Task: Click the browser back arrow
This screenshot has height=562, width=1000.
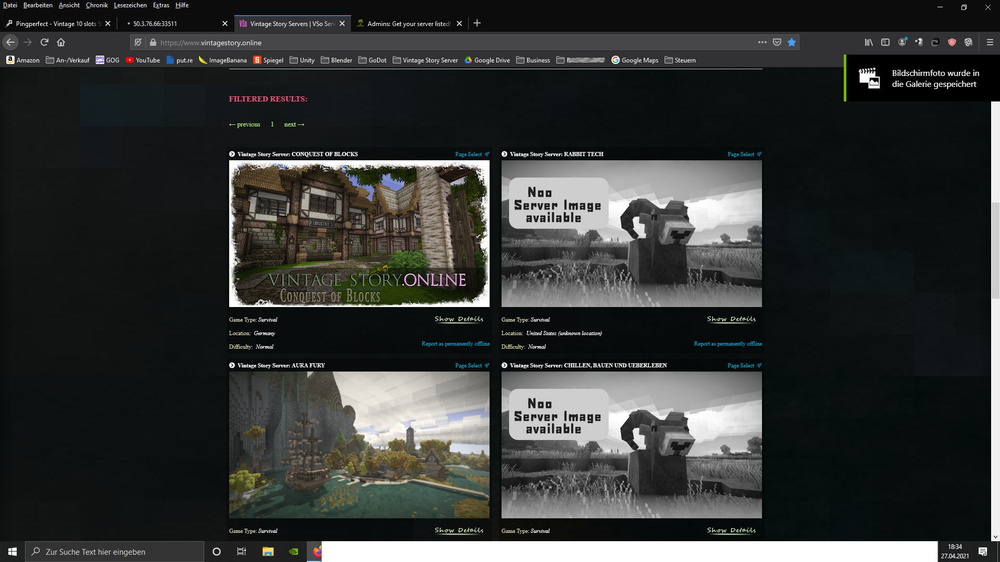Action: 10,42
